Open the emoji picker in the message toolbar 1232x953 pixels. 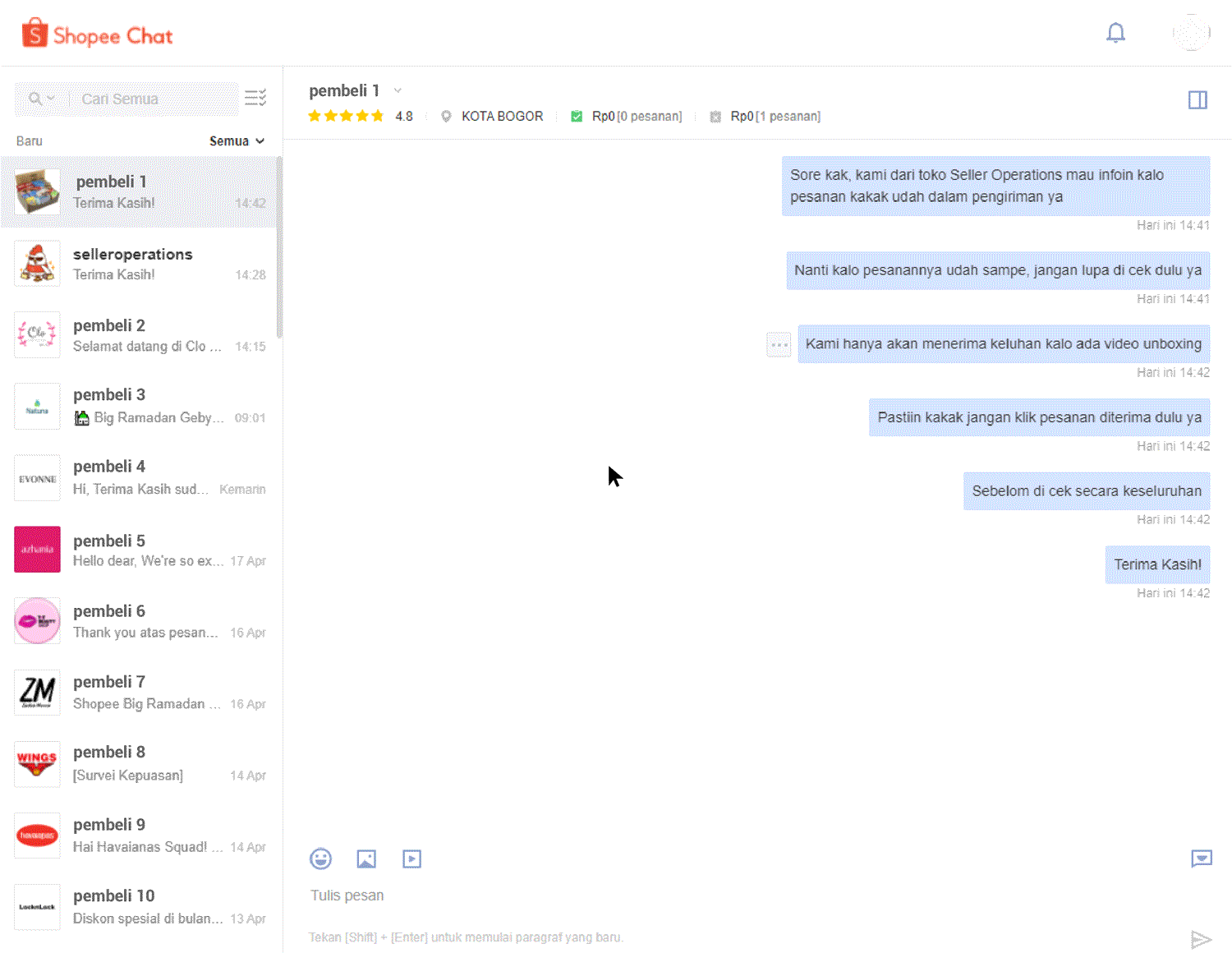point(320,859)
